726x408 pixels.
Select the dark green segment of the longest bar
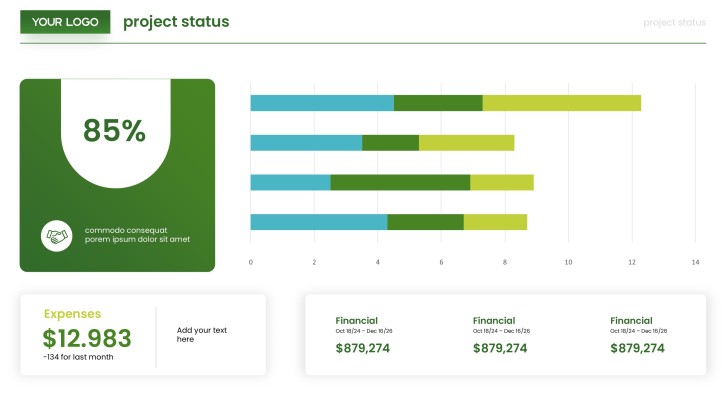click(x=438, y=103)
